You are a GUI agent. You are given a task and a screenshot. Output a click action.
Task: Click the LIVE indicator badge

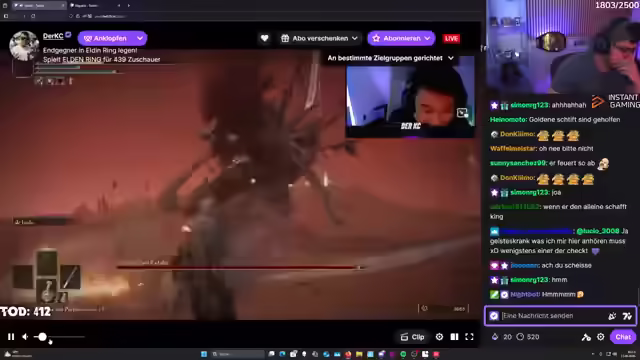click(451, 38)
